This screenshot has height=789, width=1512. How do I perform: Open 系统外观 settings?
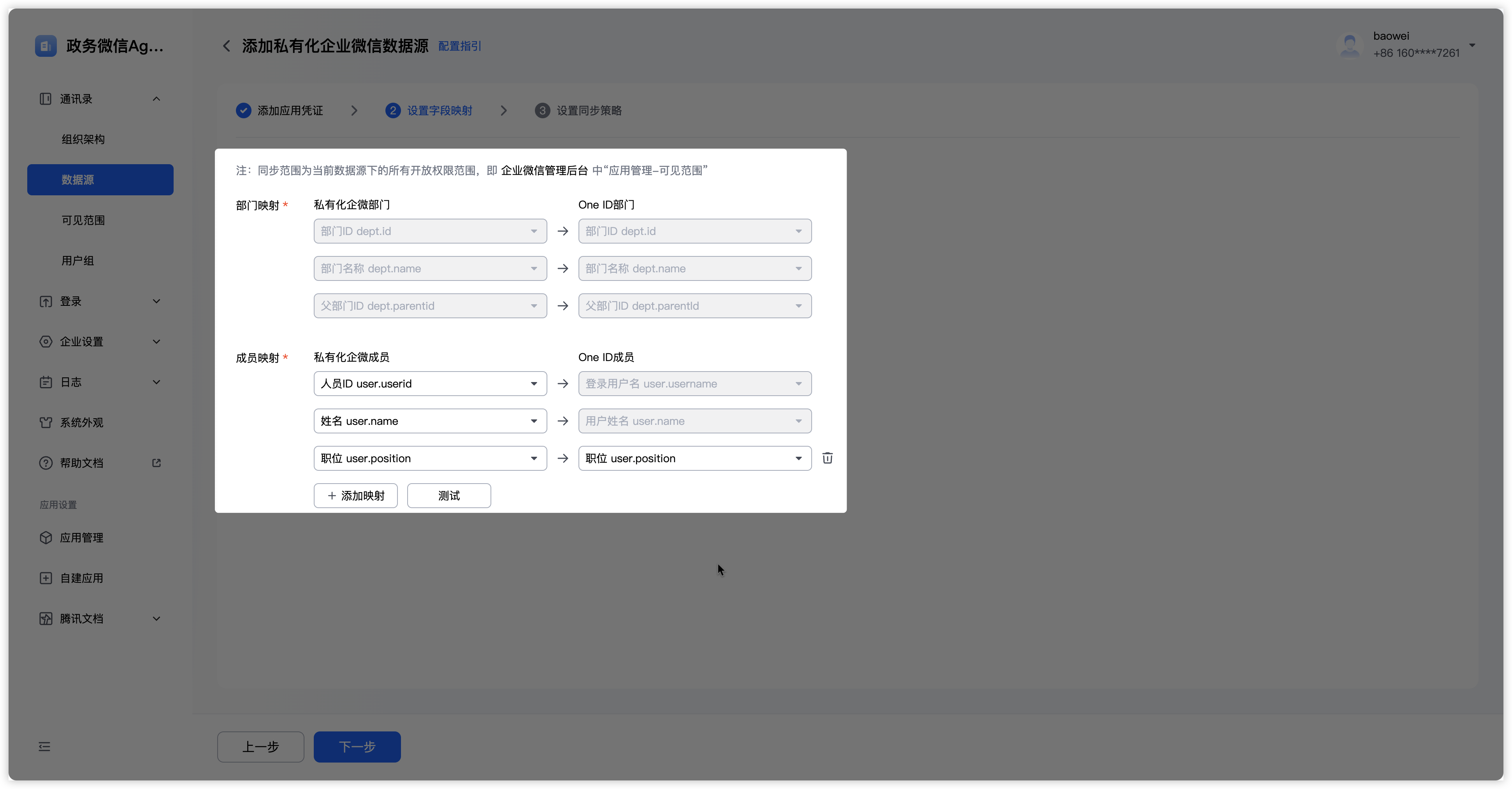pyautogui.click(x=81, y=423)
